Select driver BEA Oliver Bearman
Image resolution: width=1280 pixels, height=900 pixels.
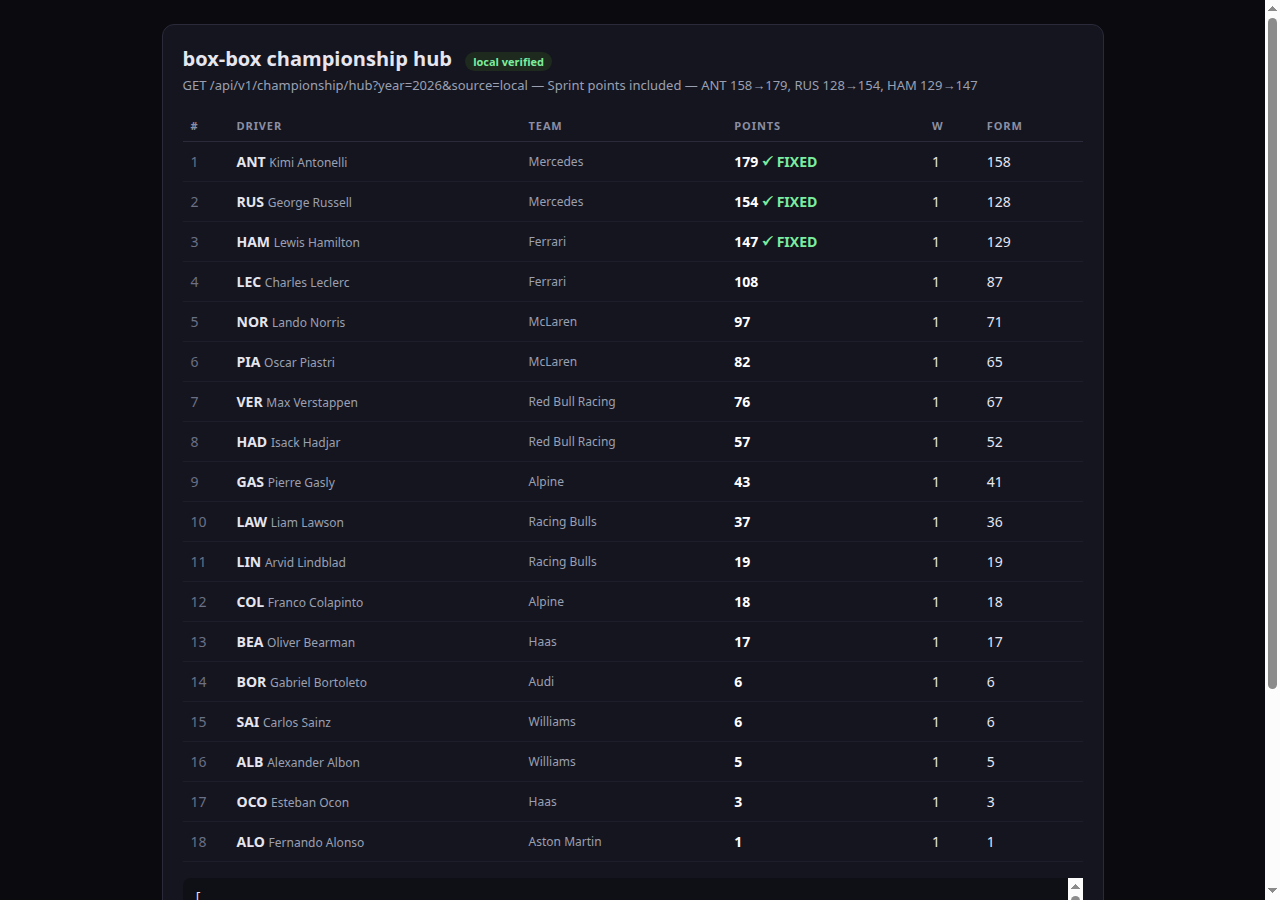click(296, 642)
